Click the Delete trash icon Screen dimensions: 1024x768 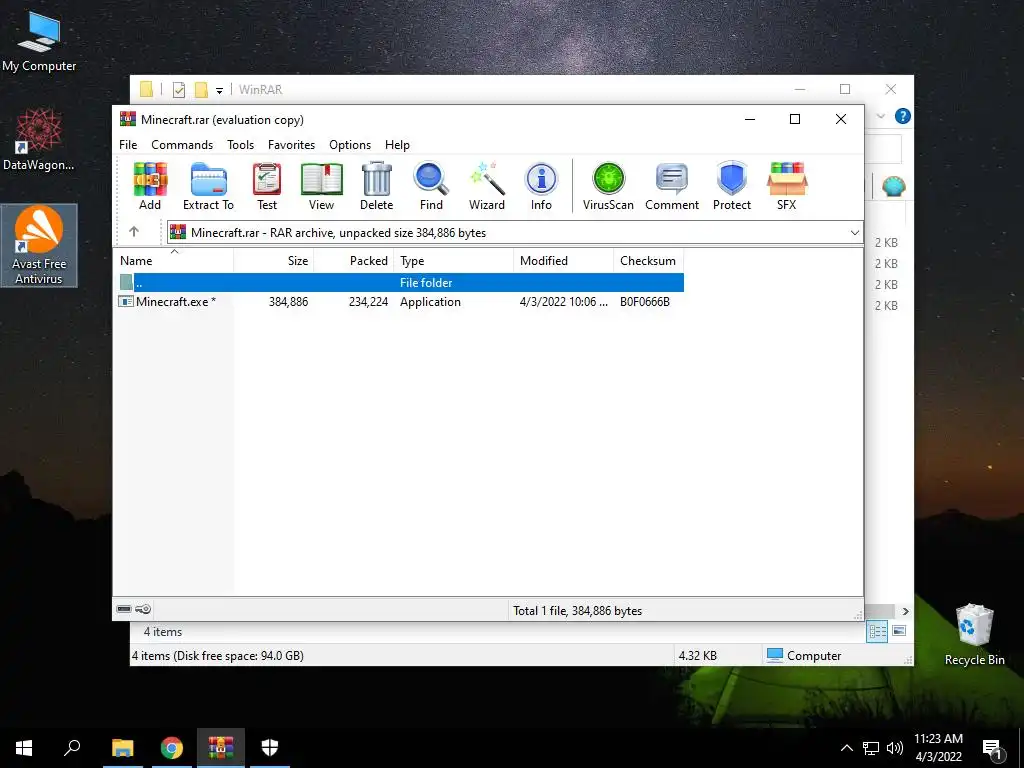(x=377, y=186)
